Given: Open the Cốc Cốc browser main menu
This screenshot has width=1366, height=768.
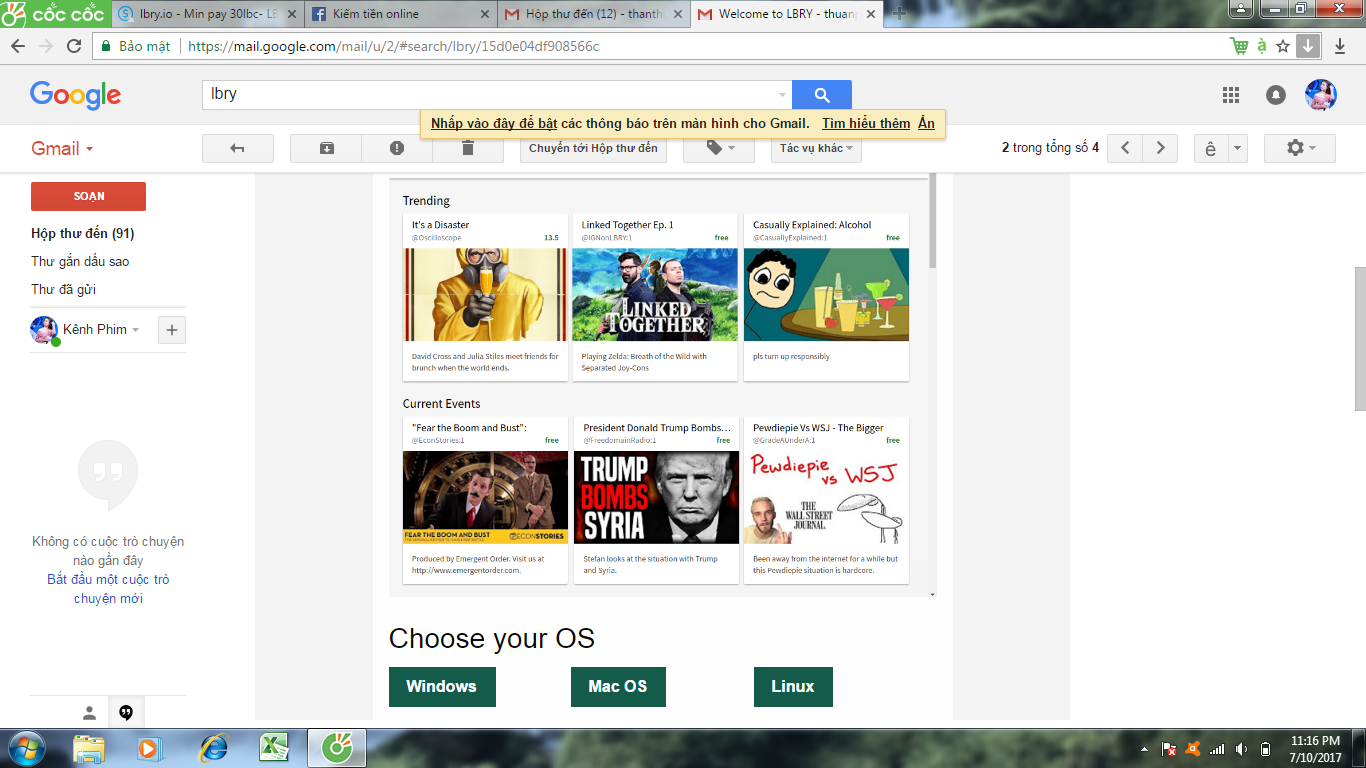Looking at the screenshot, I should 54,14.
